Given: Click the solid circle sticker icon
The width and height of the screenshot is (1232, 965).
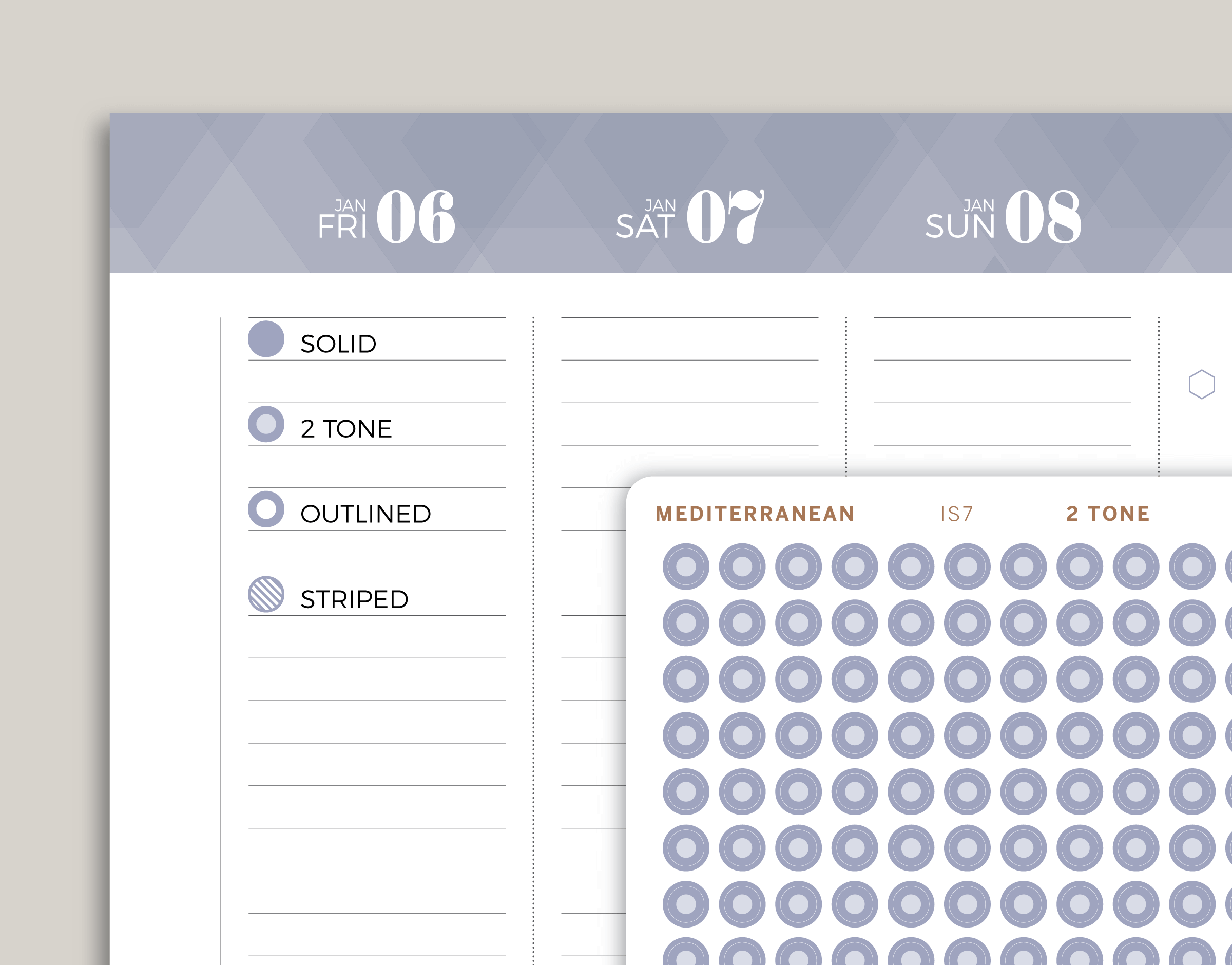Looking at the screenshot, I should 266,339.
